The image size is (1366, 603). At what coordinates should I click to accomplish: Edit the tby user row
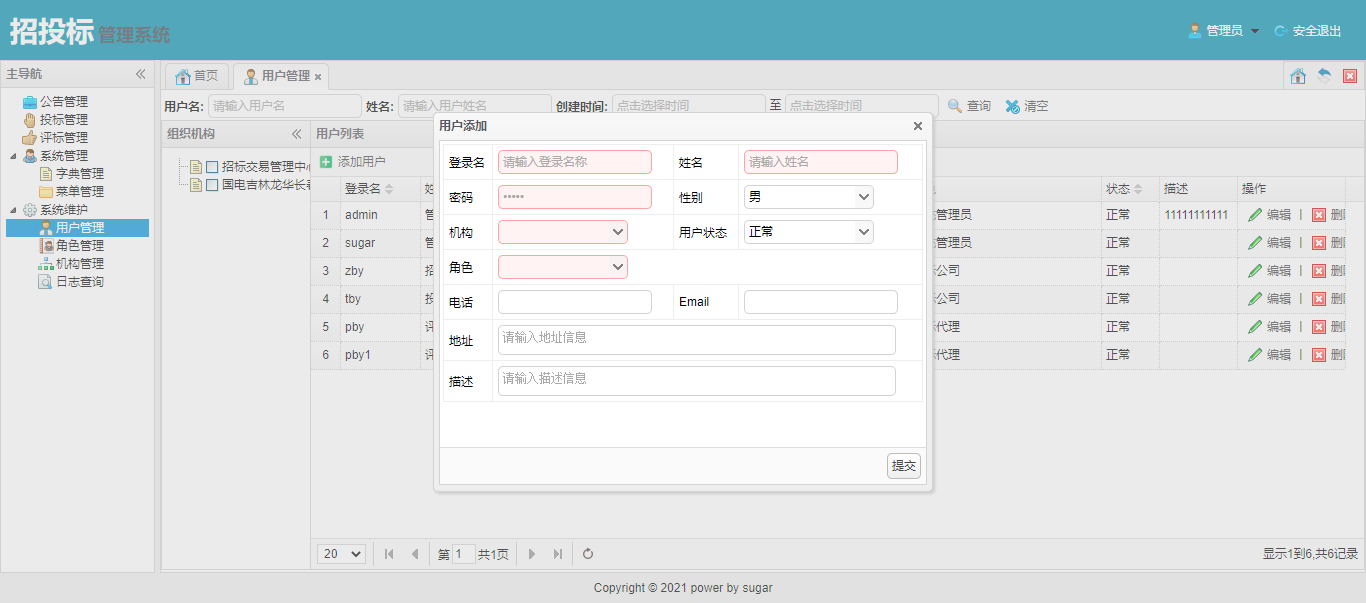tap(1270, 299)
